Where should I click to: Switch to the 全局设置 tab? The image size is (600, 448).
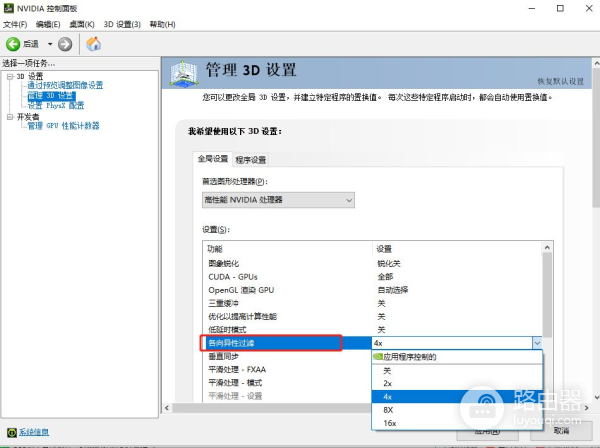click(212, 159)
